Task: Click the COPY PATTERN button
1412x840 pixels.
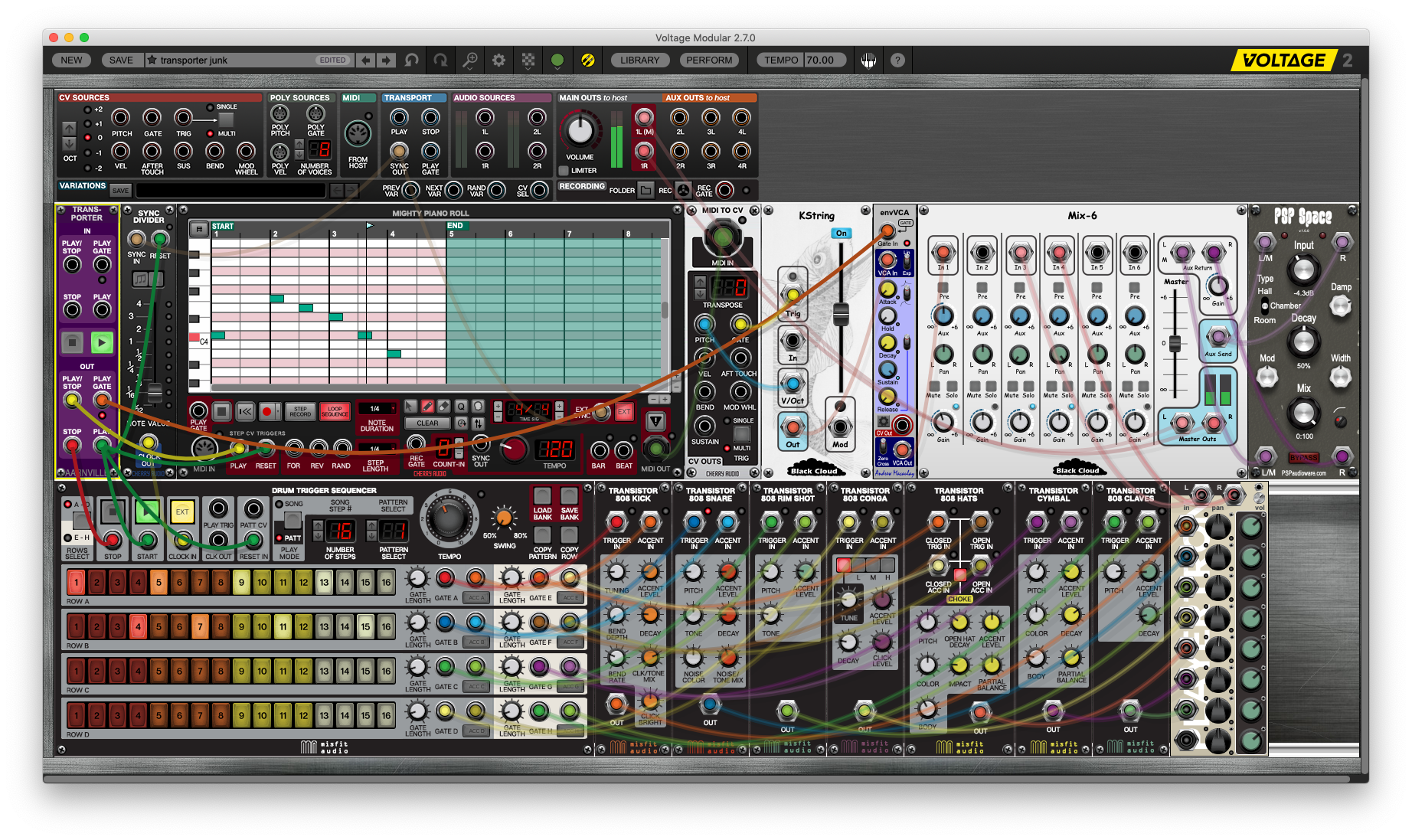Action: tap(543, 535)
